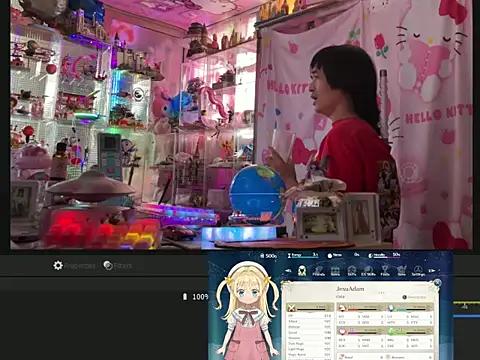Open the Friends tab in game menu
Image resolution: width=480 pixels, height=360 pixels.
[319, 271]
